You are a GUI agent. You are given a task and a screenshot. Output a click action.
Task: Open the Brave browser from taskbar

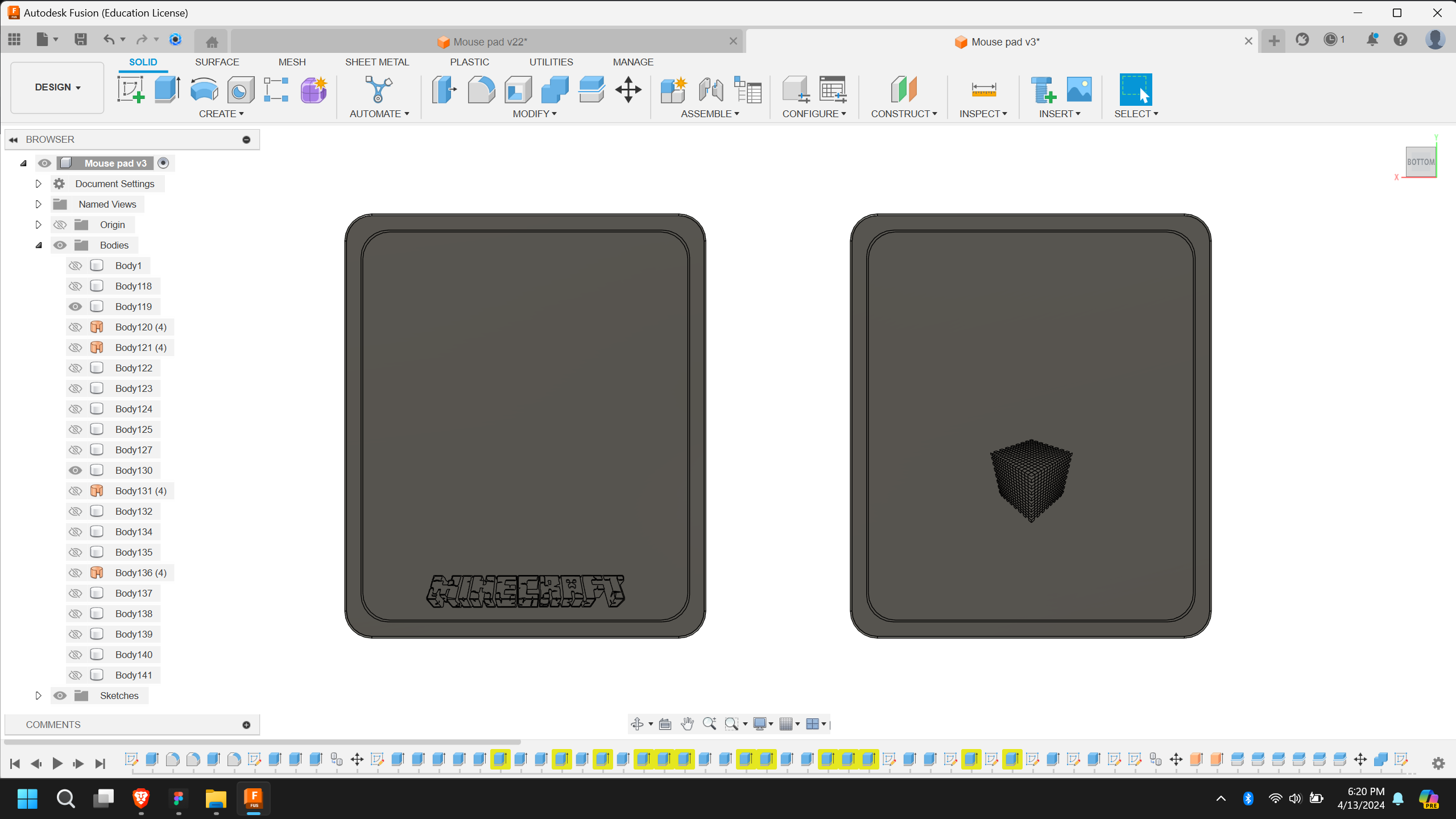[141, 799]
